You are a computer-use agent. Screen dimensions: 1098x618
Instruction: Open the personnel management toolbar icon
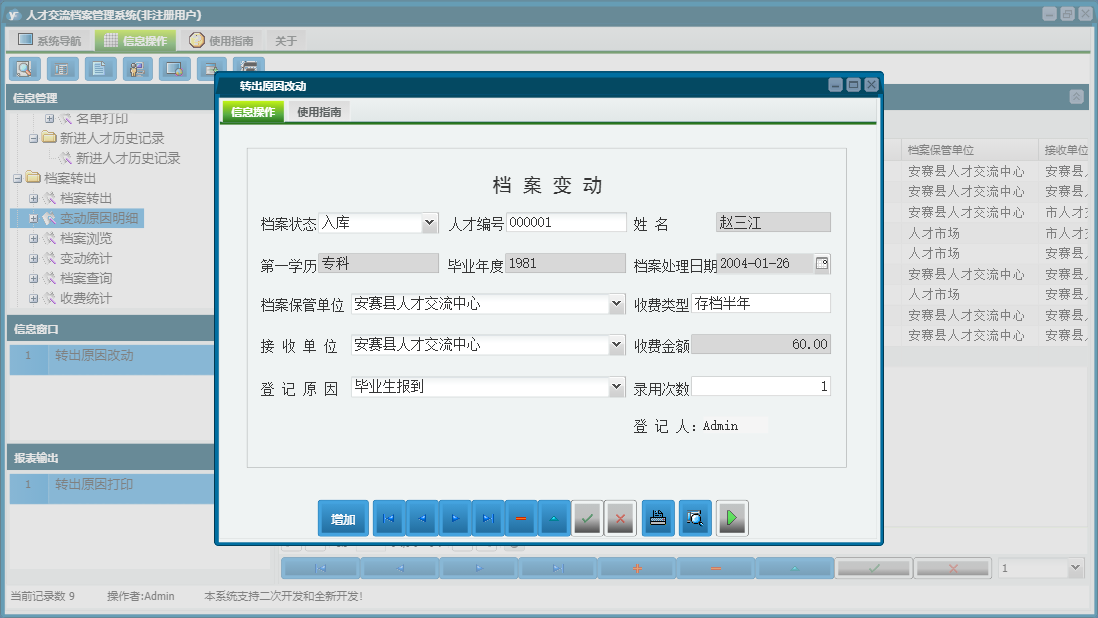(137, 68)
